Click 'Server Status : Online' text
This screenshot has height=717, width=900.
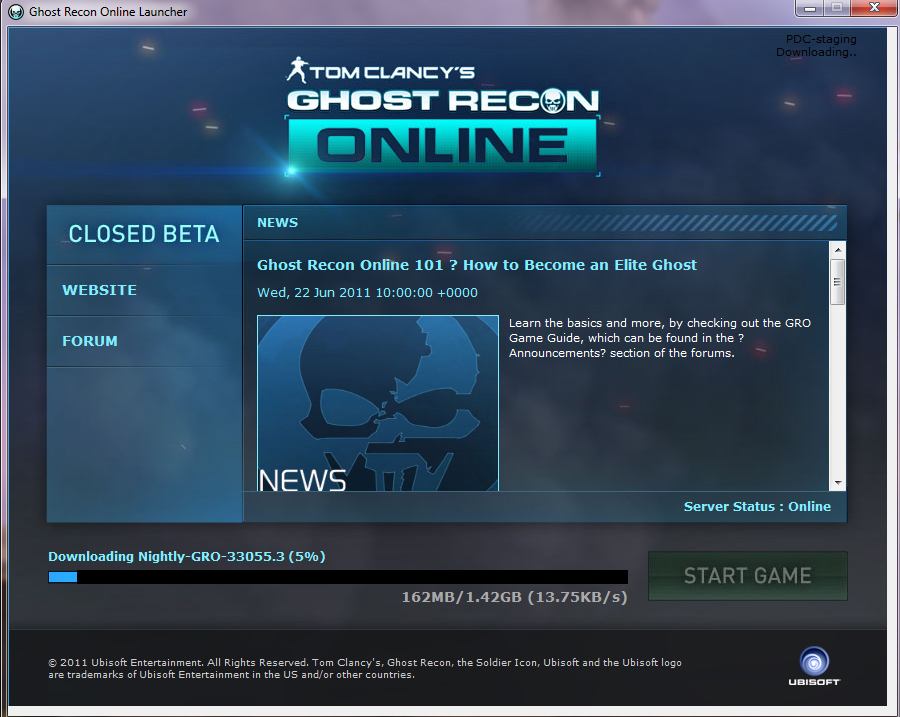757,506
